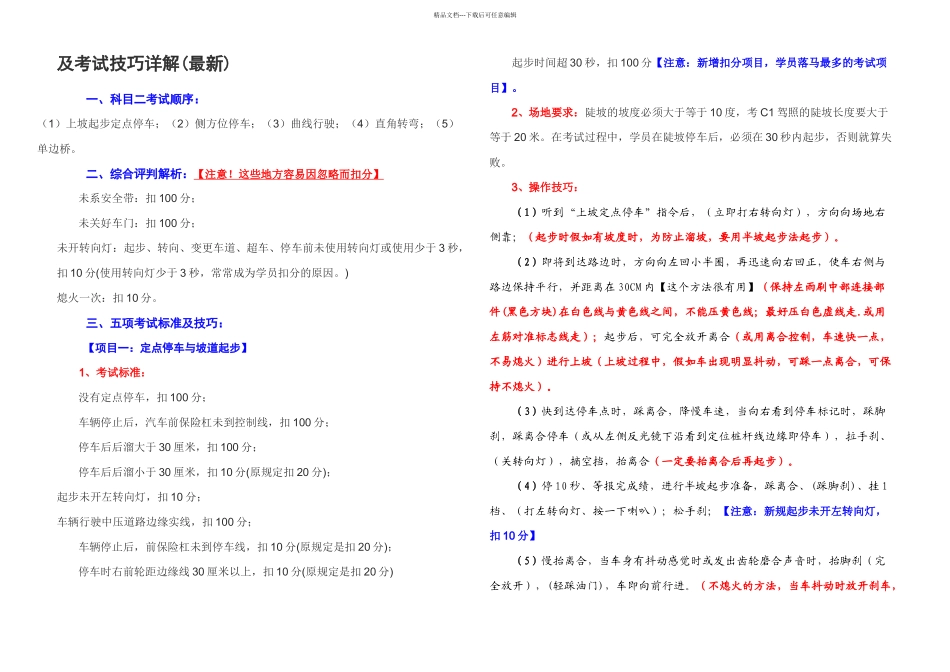The height and width of the screenshot is (672, 950).
Task: Click red subheading 3、操作技巧
Action: (x=545, y=187)
